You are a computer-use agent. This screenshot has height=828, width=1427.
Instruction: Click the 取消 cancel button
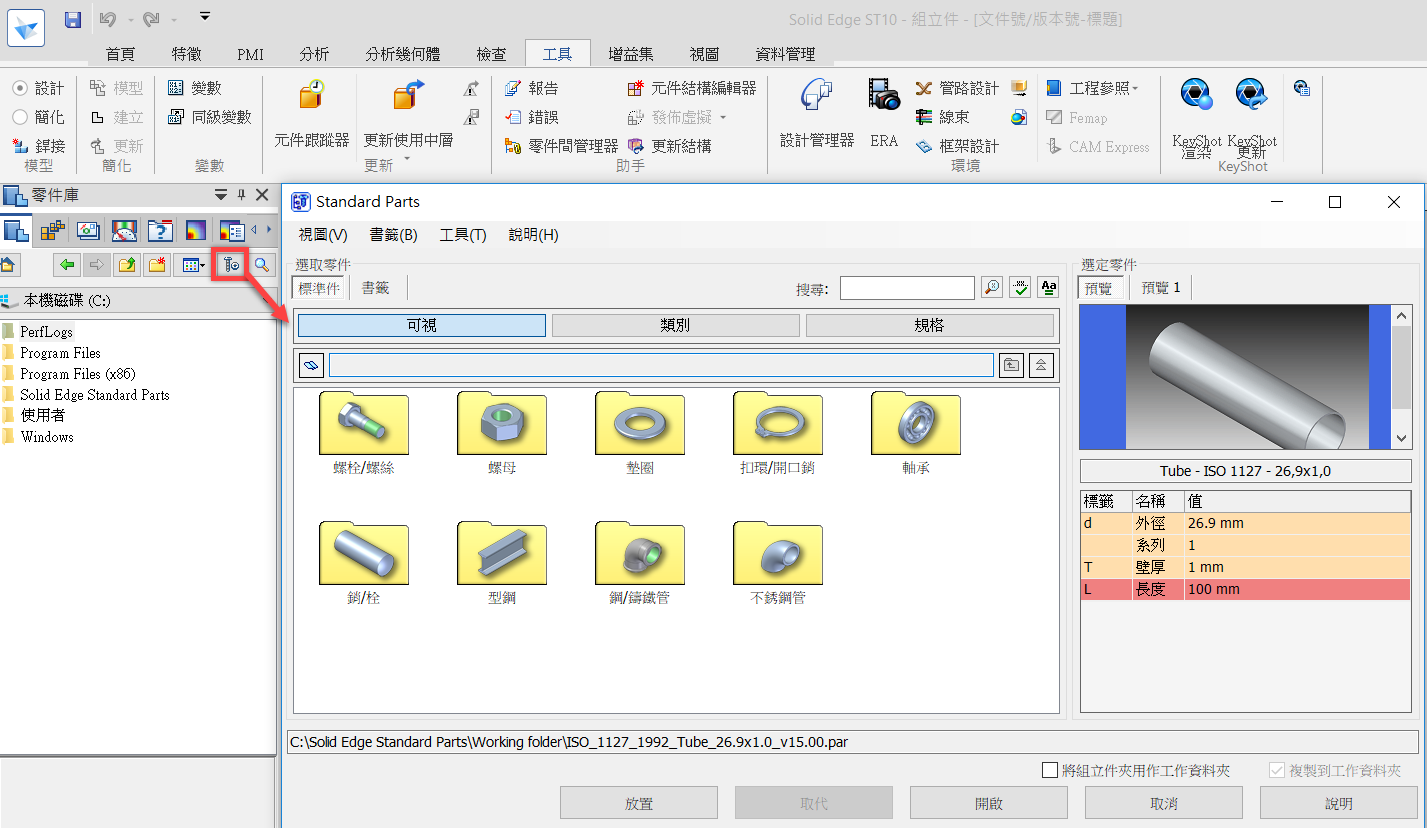click(1164, 803)
